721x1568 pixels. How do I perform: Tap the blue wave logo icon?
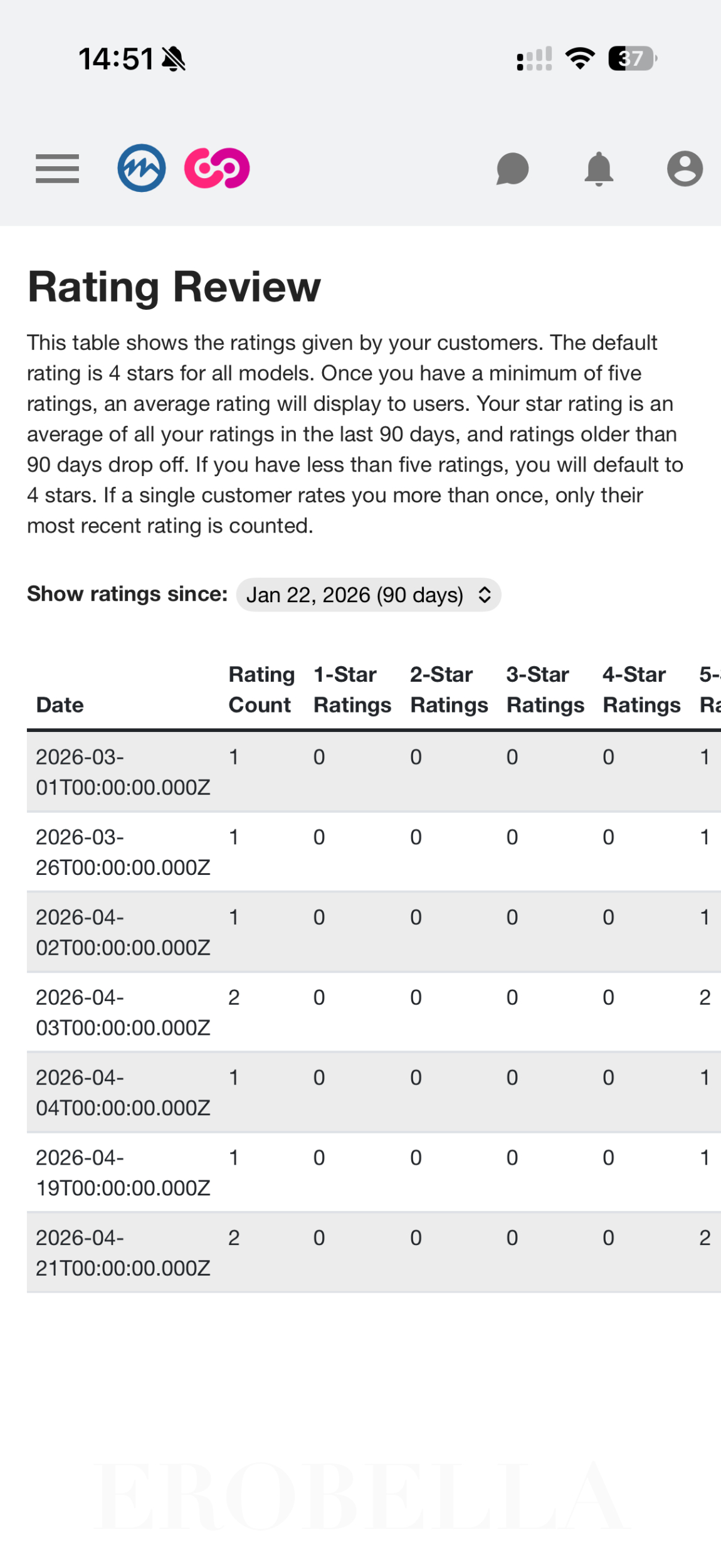(x=142, y=168)
